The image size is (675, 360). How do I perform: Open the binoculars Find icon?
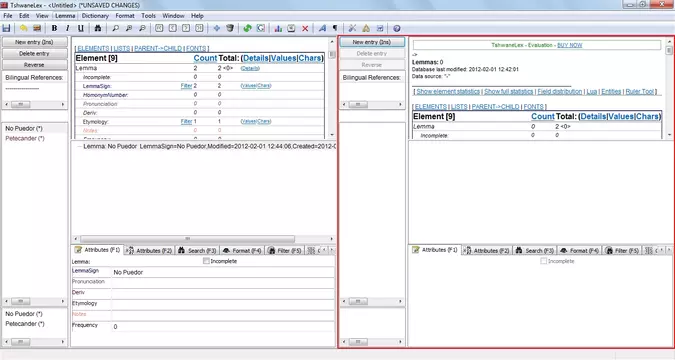[98, 28]
